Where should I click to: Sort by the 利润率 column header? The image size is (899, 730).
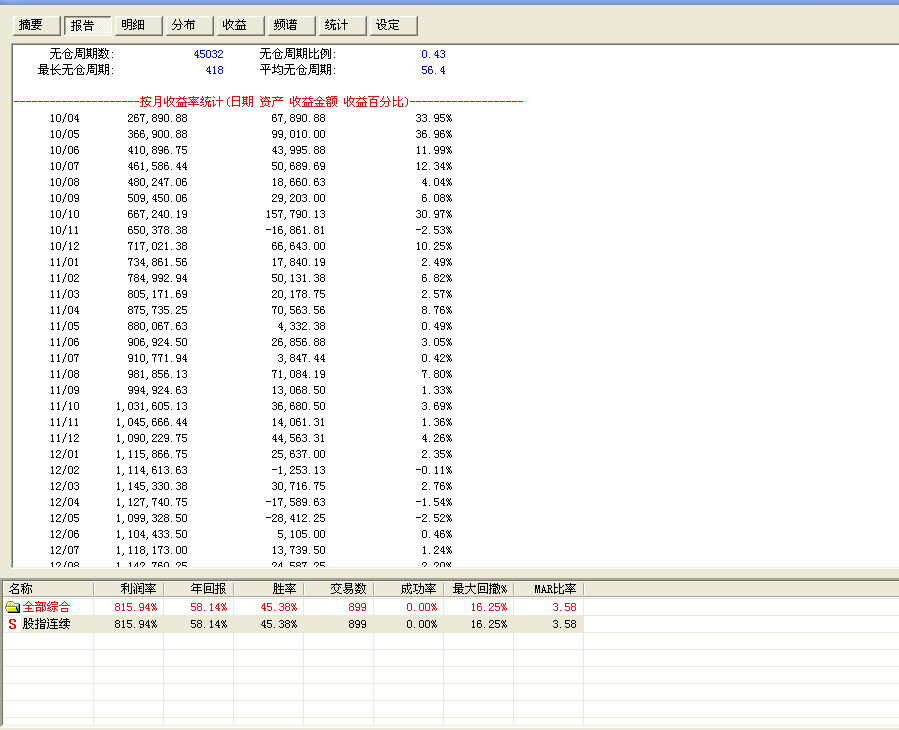click(x=128, y=589)
